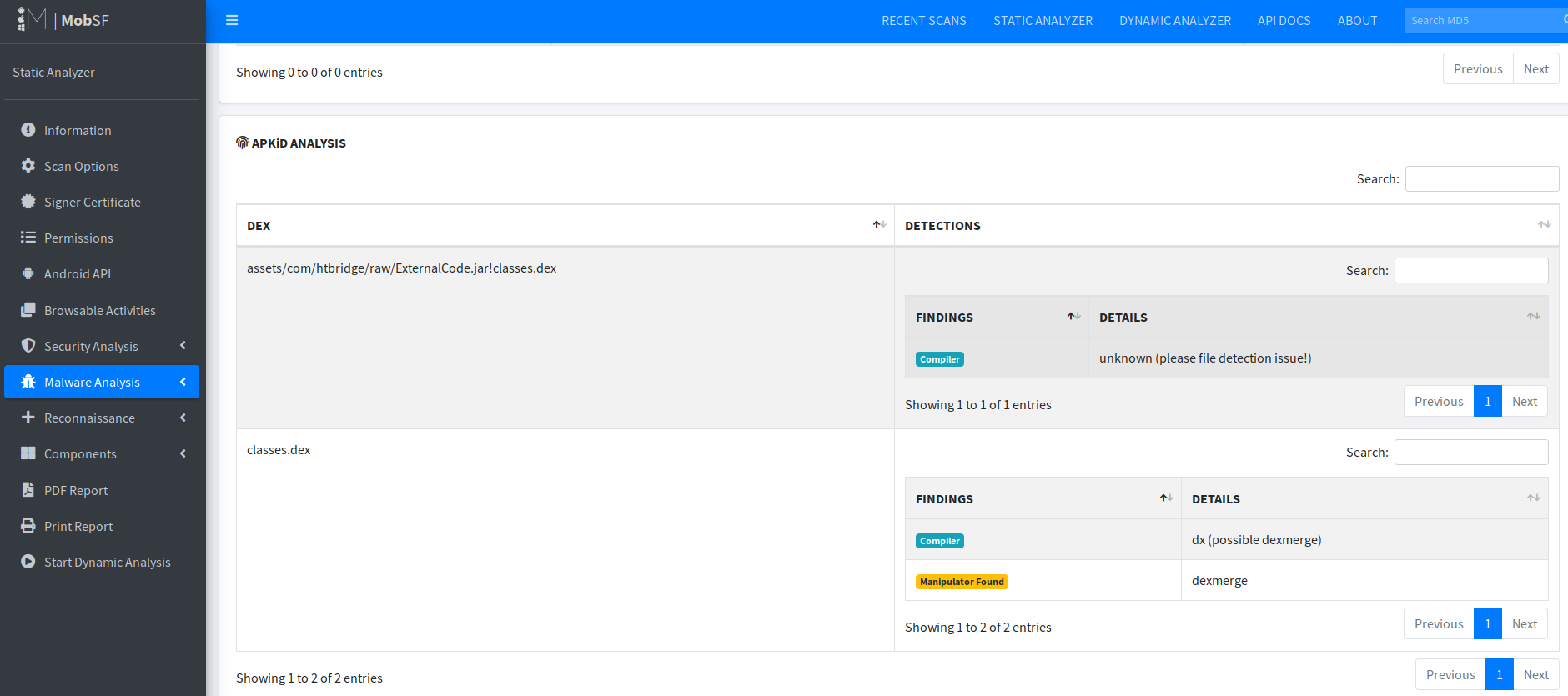Viewport: 1568px width, 696px height.
Task: Expand the Security Analysis submenu
Action: pyautogui.click(x=183, y=346)
